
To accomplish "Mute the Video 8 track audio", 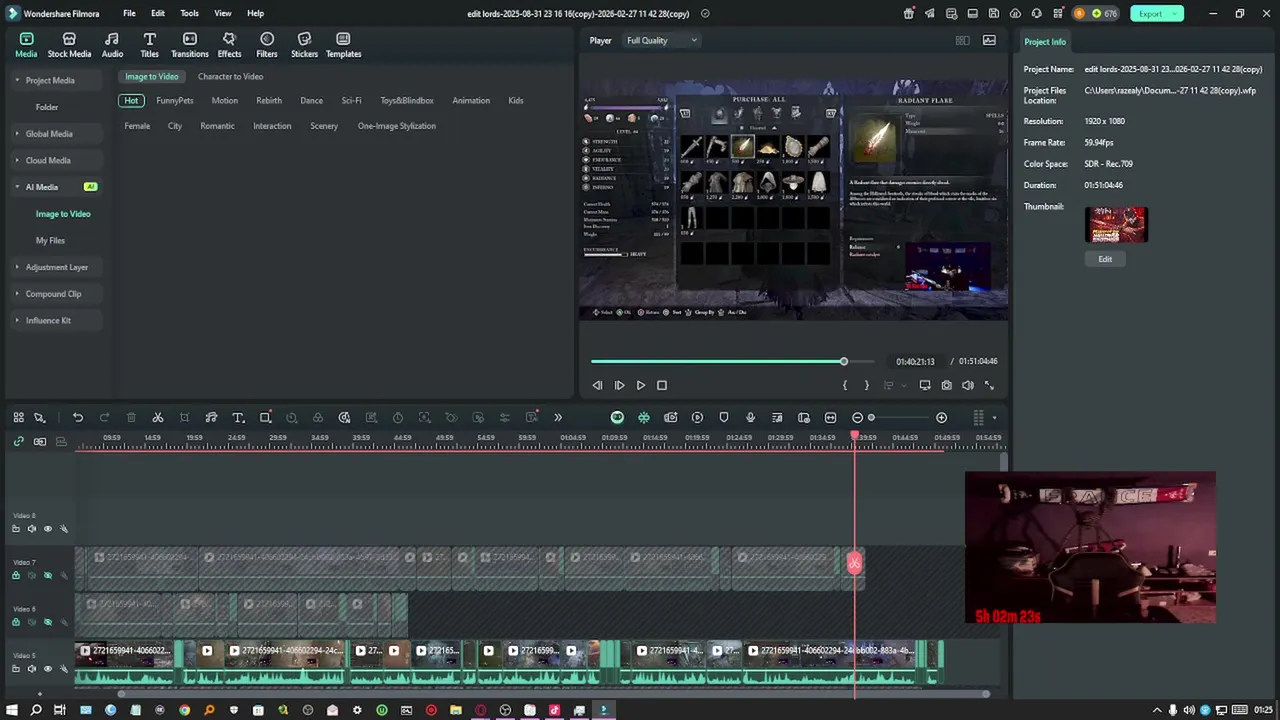I will click(31, 529).
